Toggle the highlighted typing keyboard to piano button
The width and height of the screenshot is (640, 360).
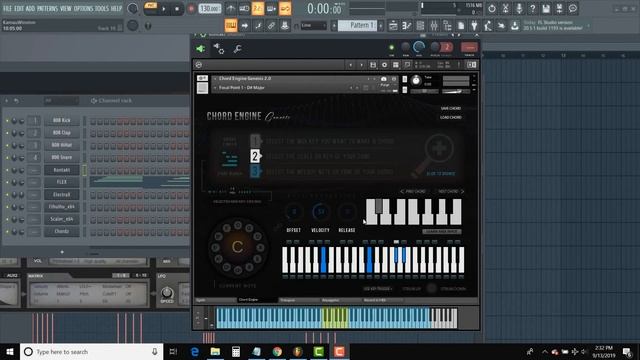[231, 26]
